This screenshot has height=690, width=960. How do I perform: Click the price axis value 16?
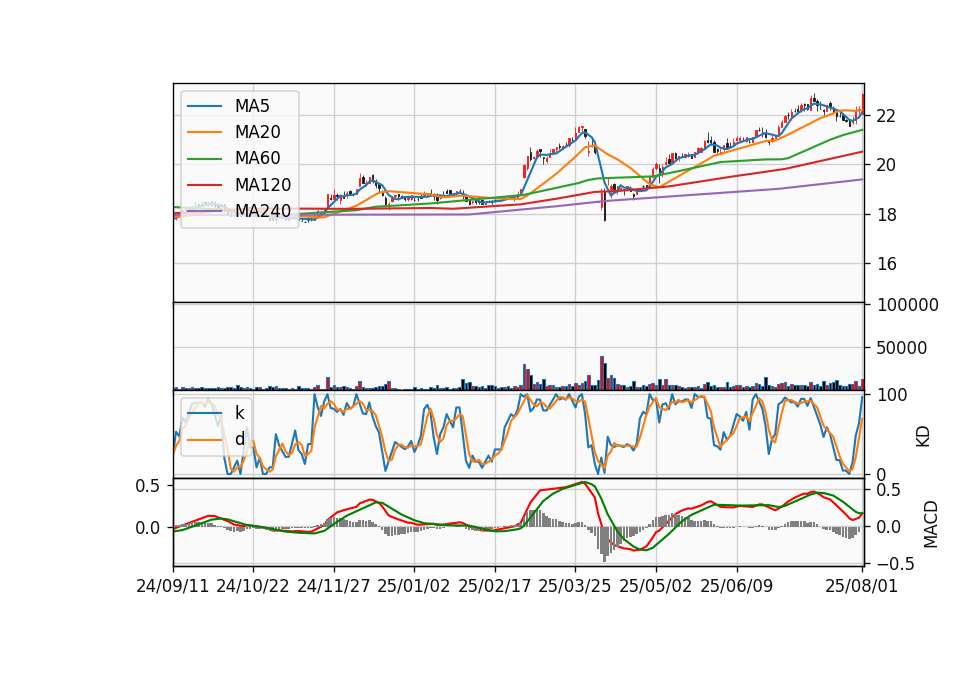885,264
